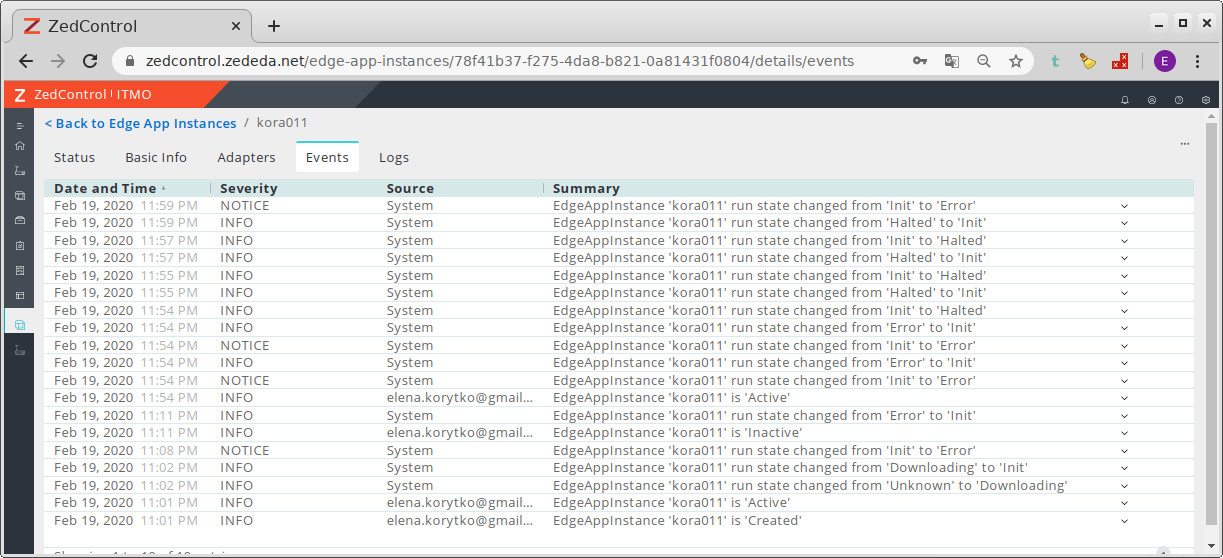1223x558 pixels.
Task: Go back to Edge App Instances
Action: point(141,123)
